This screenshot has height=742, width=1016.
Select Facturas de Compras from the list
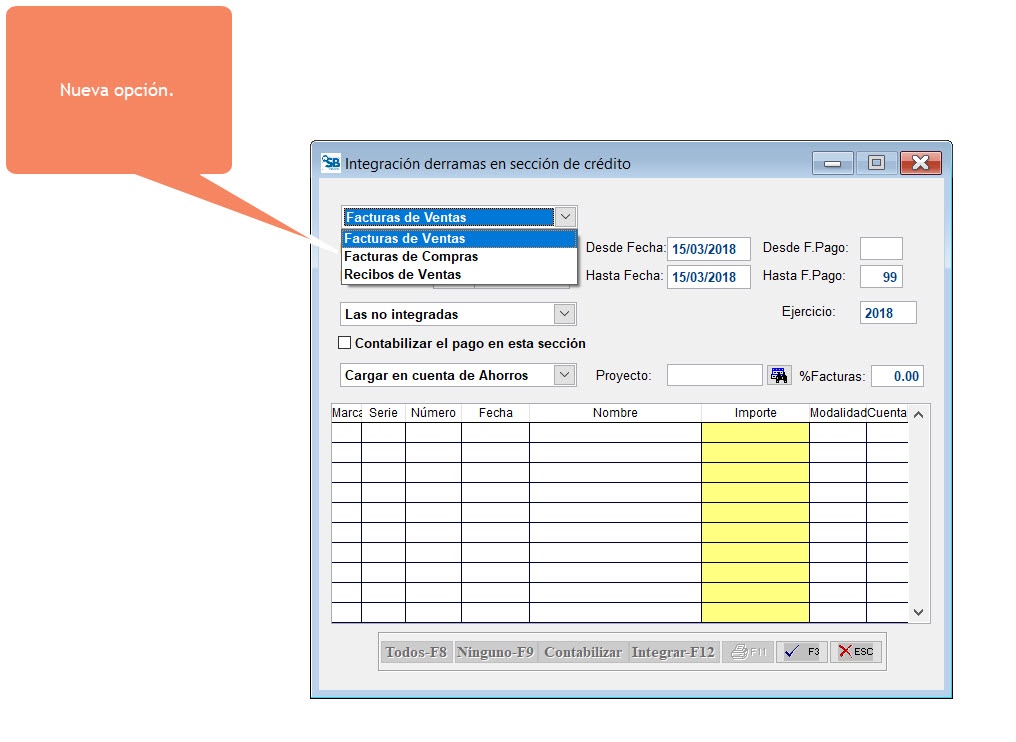[x=411, y=256]
